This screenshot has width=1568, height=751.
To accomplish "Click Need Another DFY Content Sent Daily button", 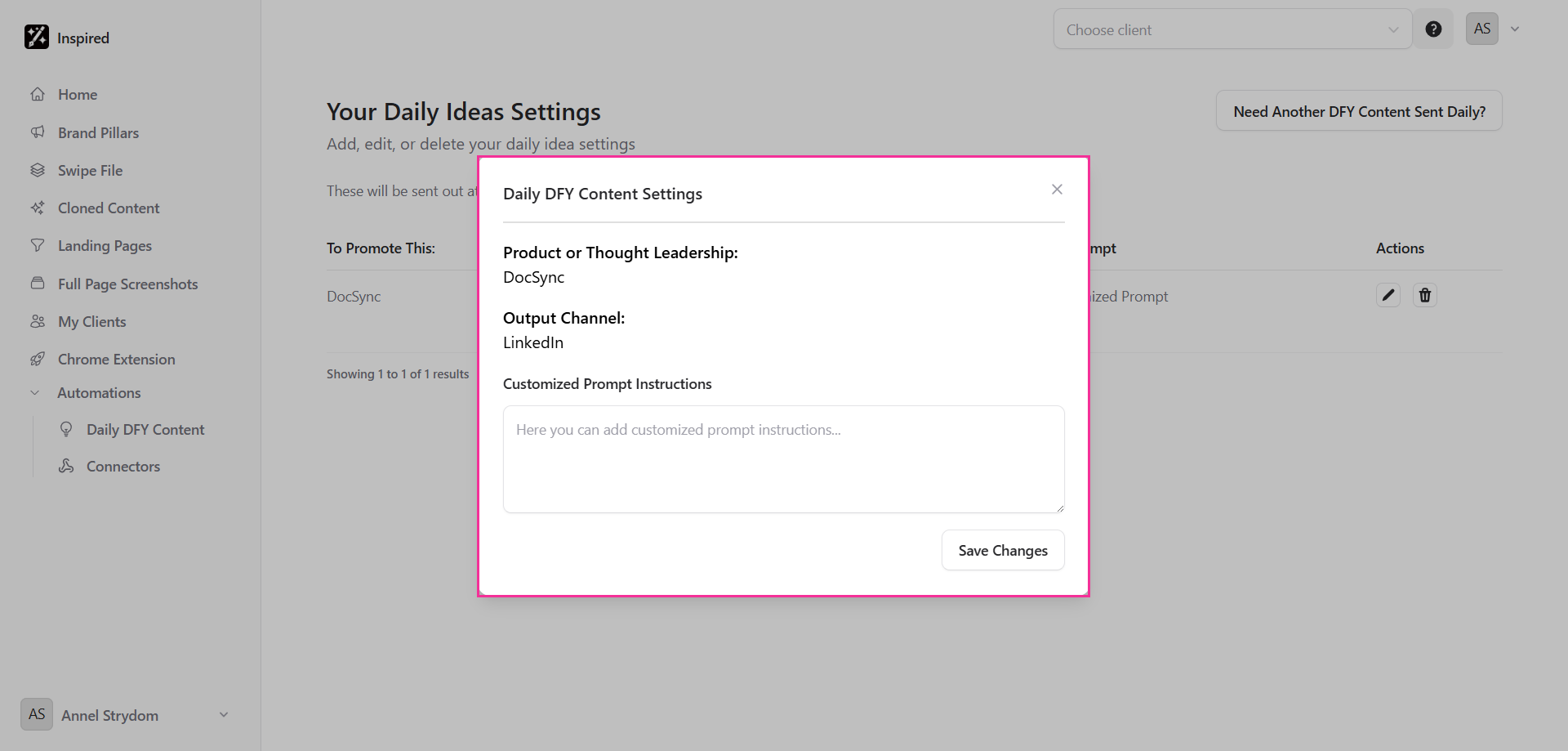I will [x=1359, y=111].
